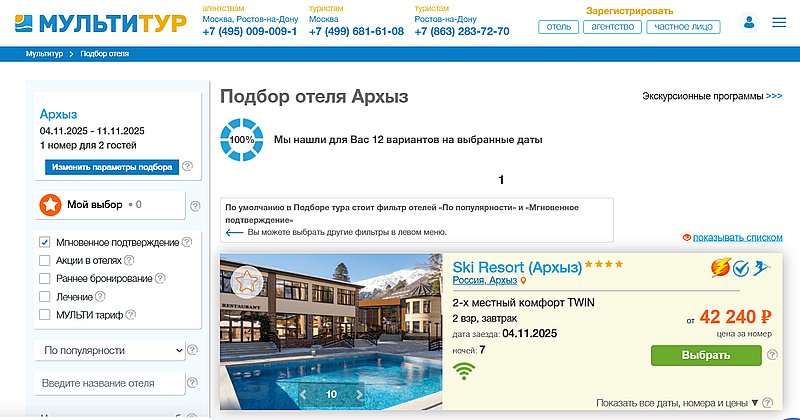The image size is (800, 420).
Task: Open the Ski Resort hotel photo
Action: (331, 332)
